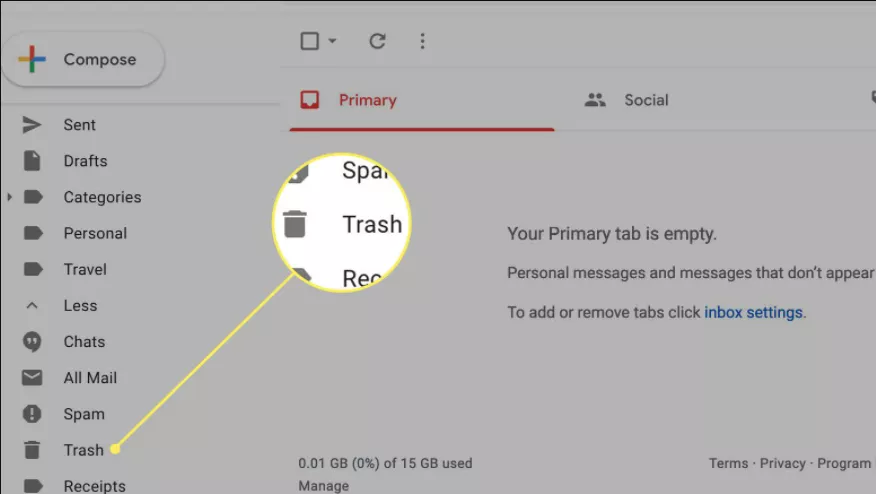Click the Trash bin icon in sidebar
The image size is (876, 494).
click(x=32, y=450)
